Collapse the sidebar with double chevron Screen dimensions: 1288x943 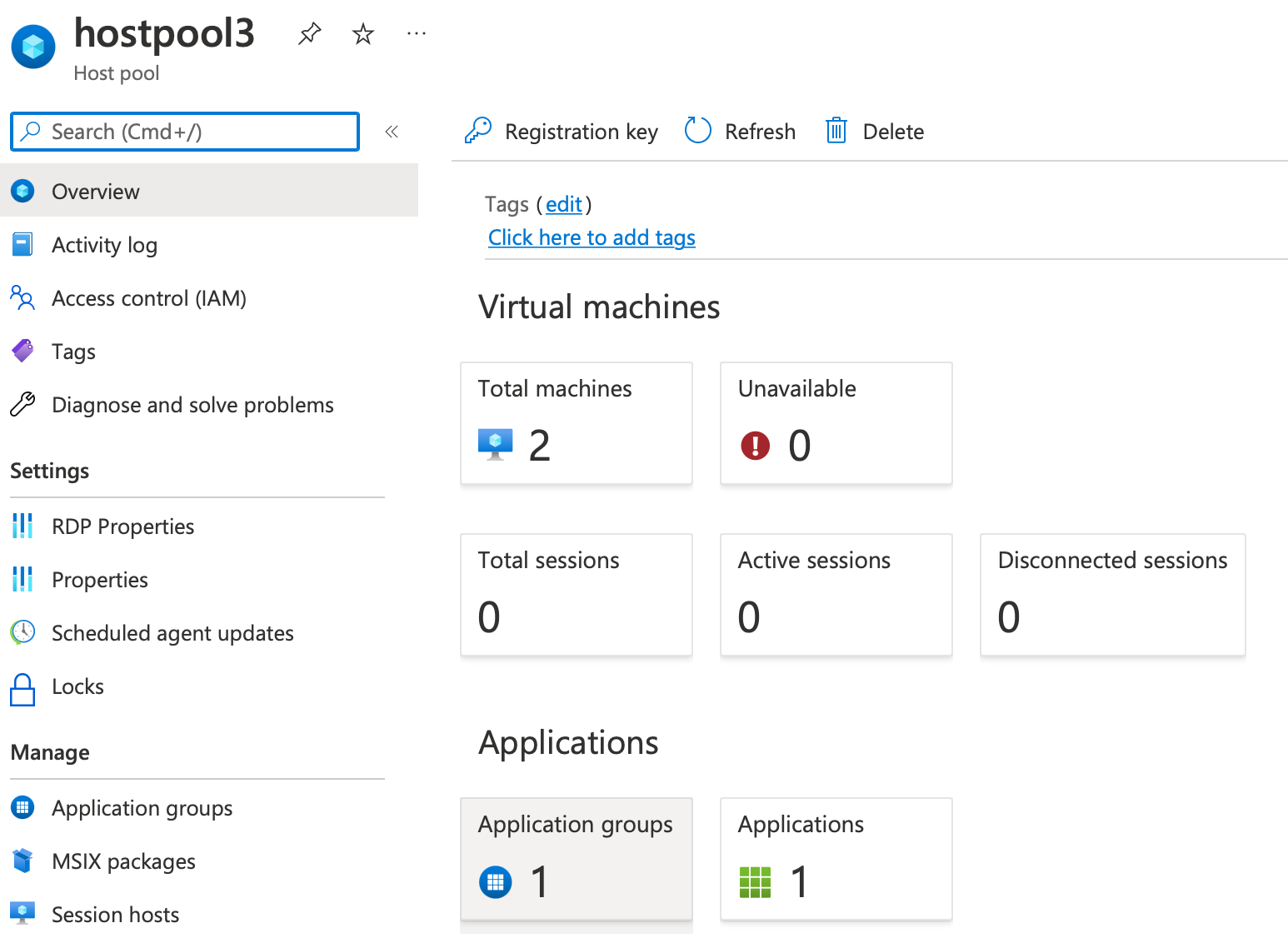coord(392,132)
